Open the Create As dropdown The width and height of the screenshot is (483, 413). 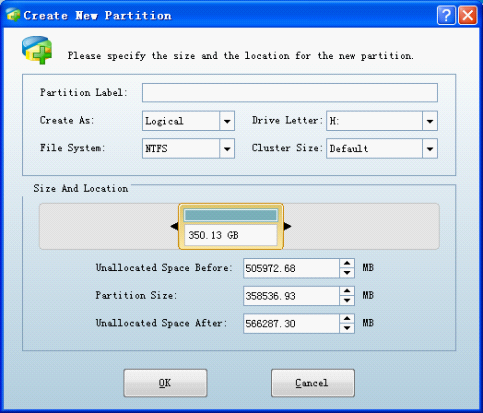pos(227,121)
